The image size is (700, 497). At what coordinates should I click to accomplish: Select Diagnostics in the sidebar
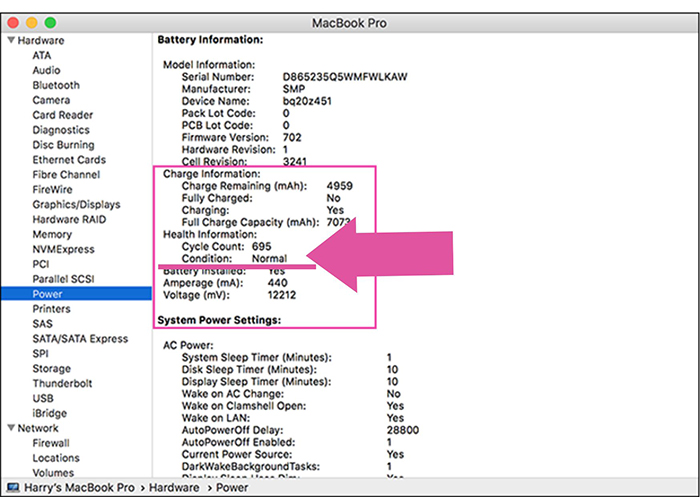[x=61, y=130]
